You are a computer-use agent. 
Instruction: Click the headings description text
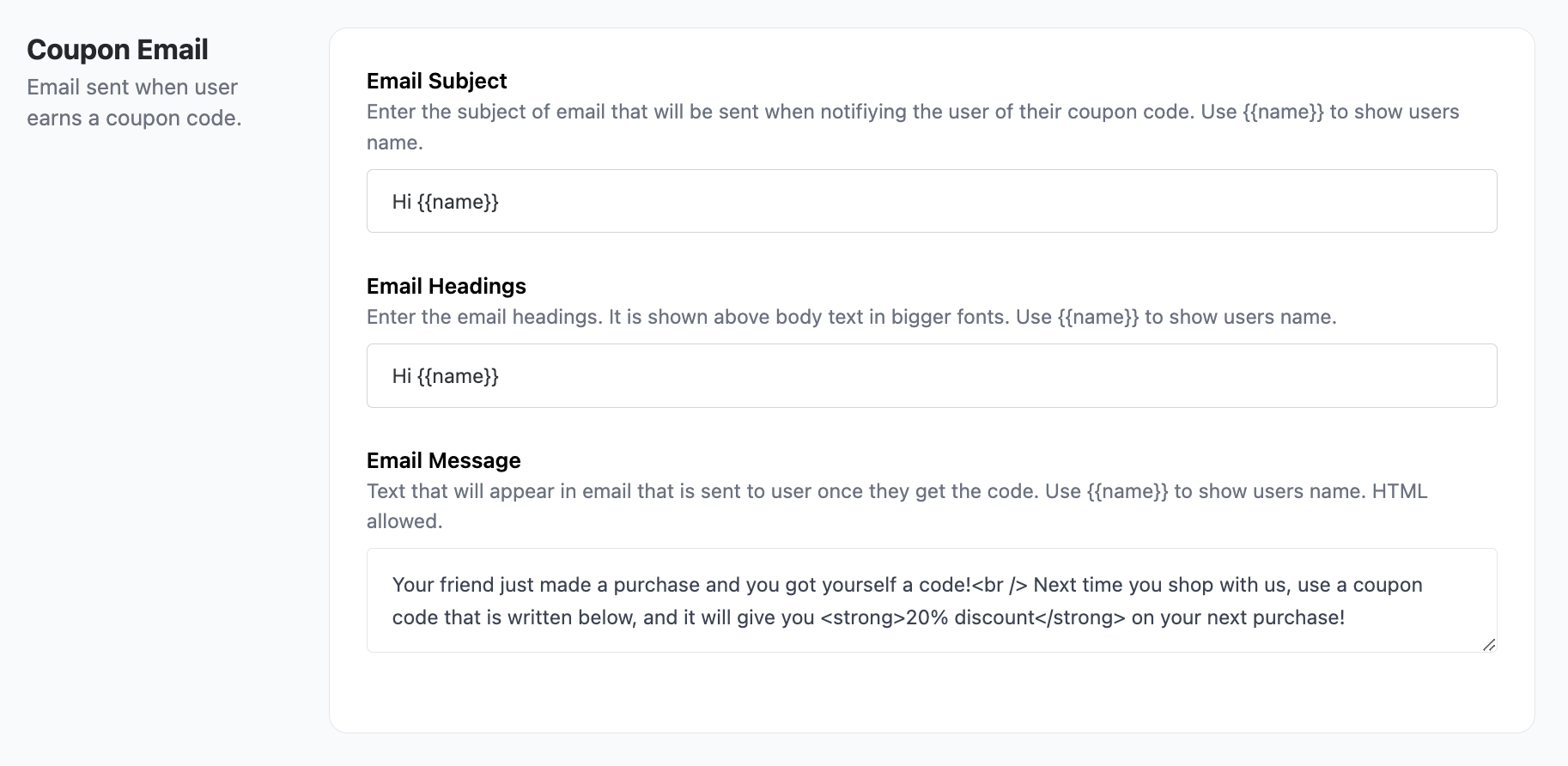point(850,316)
